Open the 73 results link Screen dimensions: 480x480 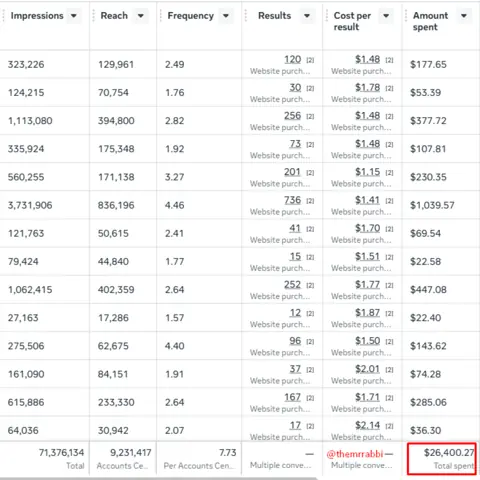295,144
